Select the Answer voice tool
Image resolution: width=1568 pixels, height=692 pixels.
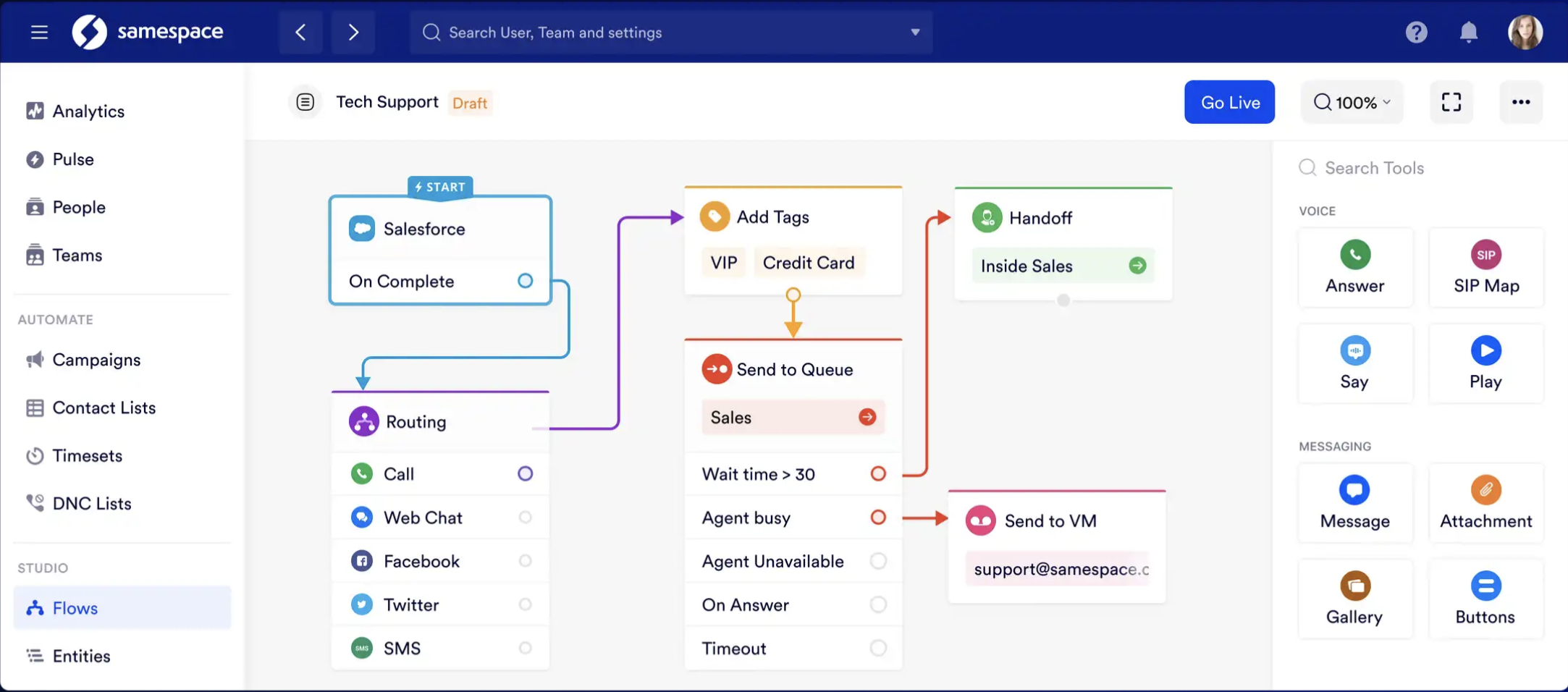(1355, 267)
